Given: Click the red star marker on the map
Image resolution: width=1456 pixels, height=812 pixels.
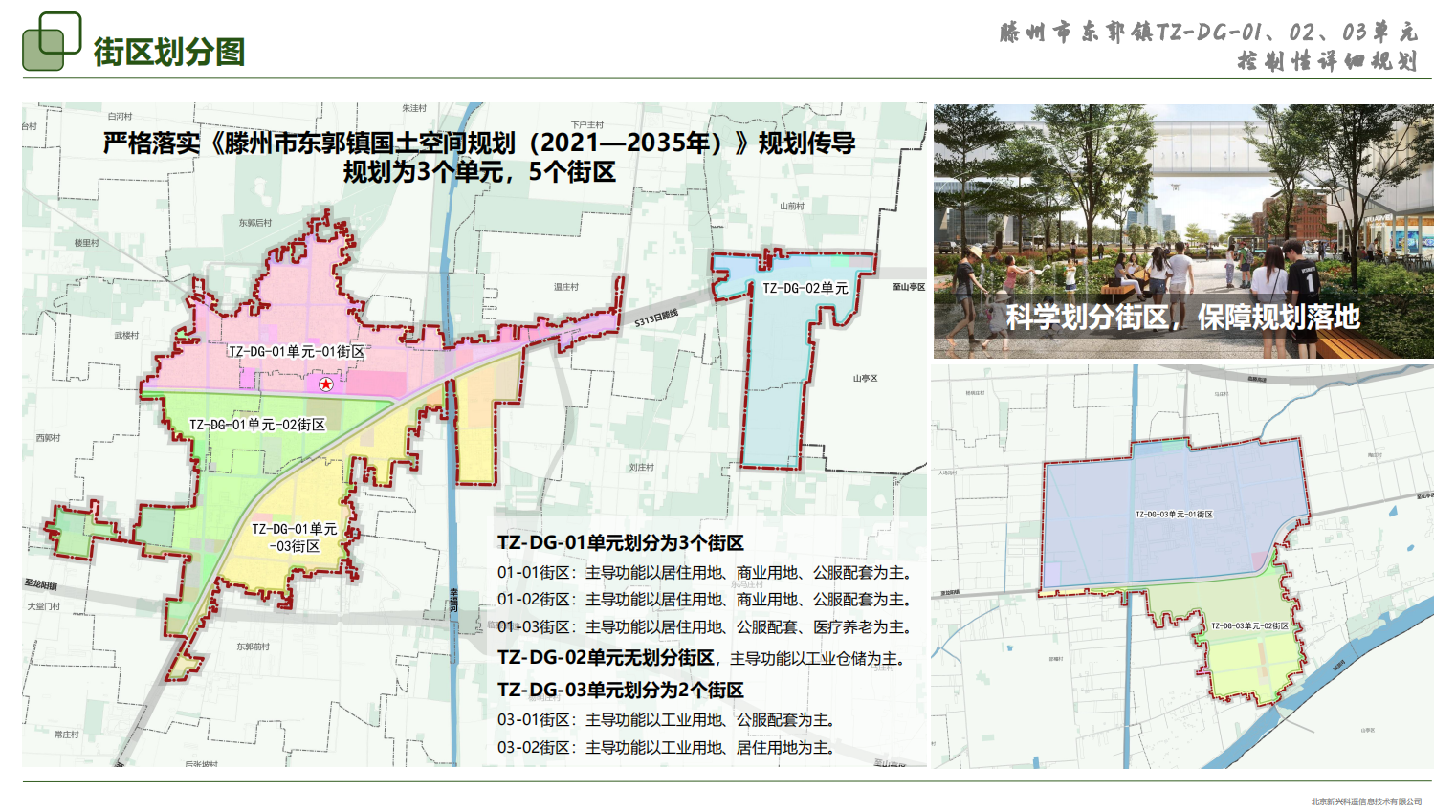Looking at the screenshot, I should point(326,384).
